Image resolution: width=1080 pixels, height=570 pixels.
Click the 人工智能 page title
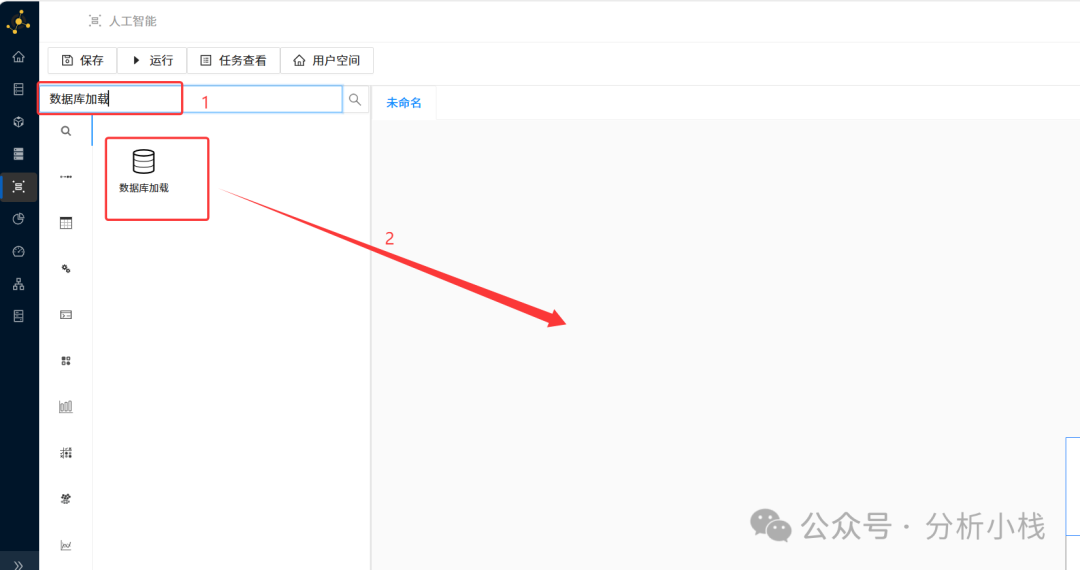[133, 21]
